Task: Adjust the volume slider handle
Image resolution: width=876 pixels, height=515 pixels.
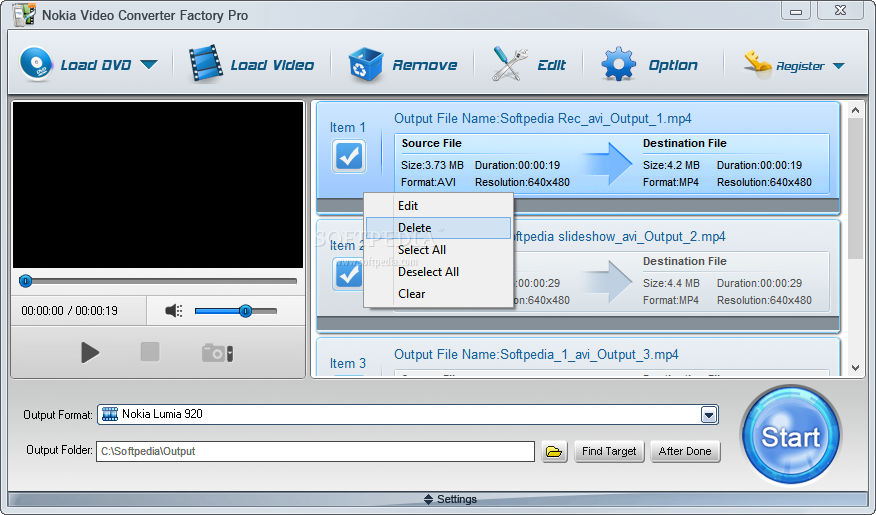Action: click(x=245, y=311)
